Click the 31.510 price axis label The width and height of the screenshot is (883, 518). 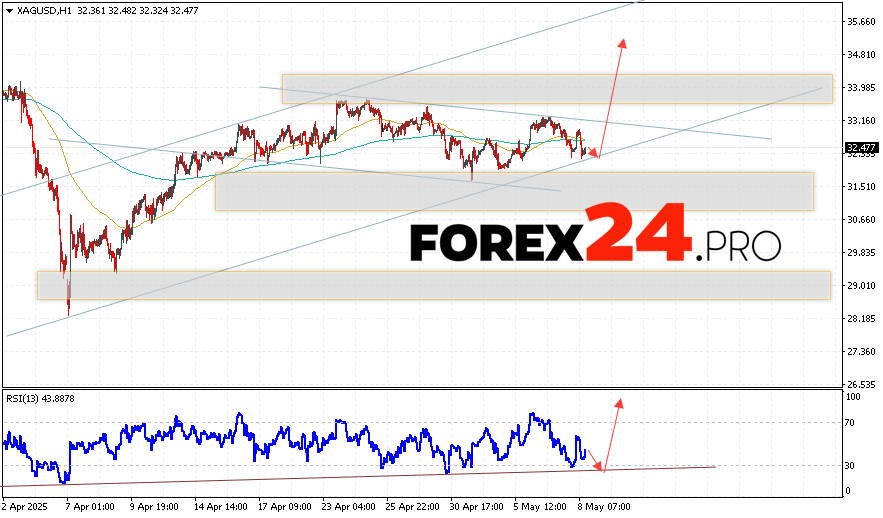pyautogui.click(x=861, y=187)
